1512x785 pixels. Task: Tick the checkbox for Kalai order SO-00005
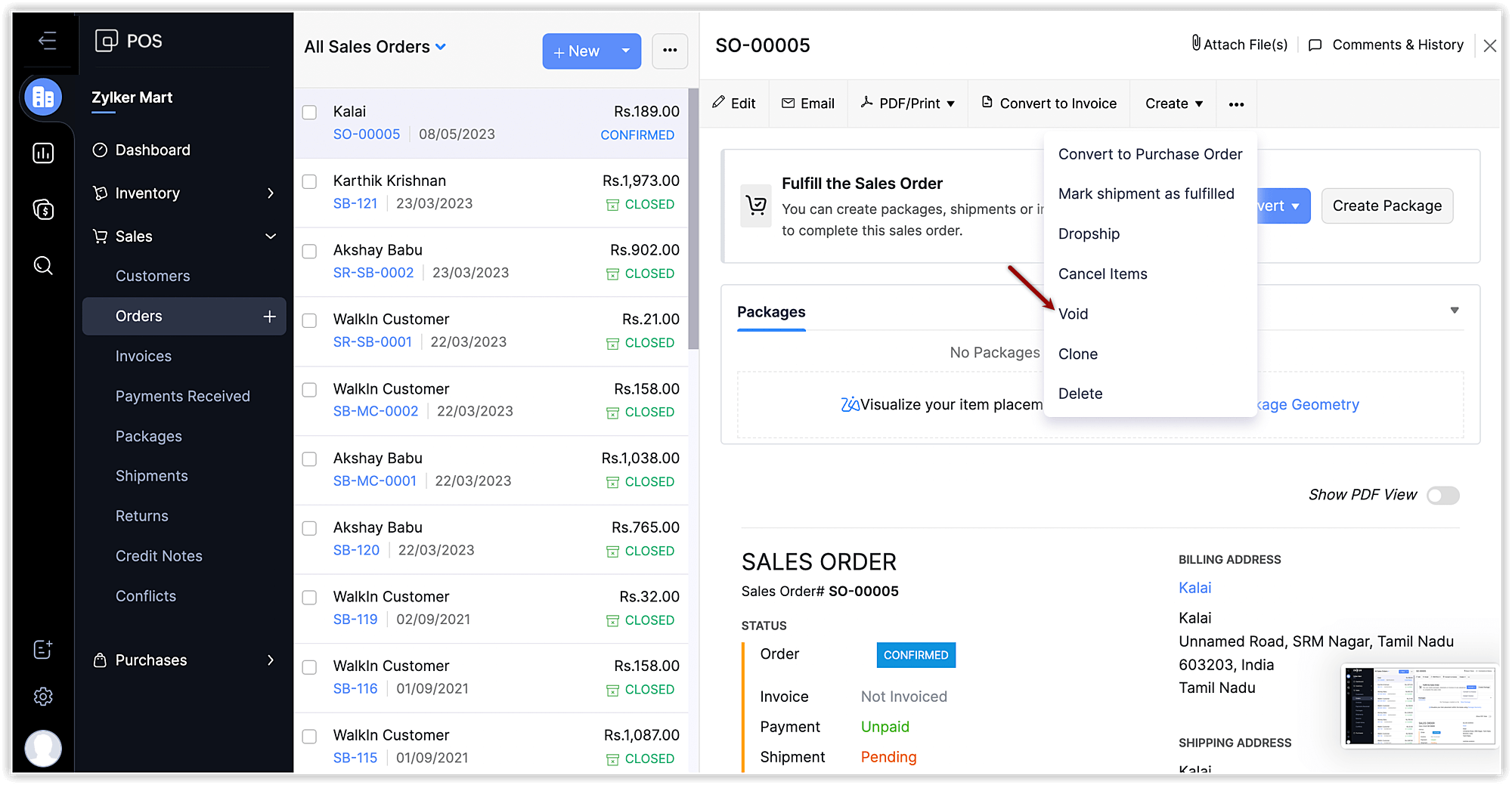coord(309,113)
